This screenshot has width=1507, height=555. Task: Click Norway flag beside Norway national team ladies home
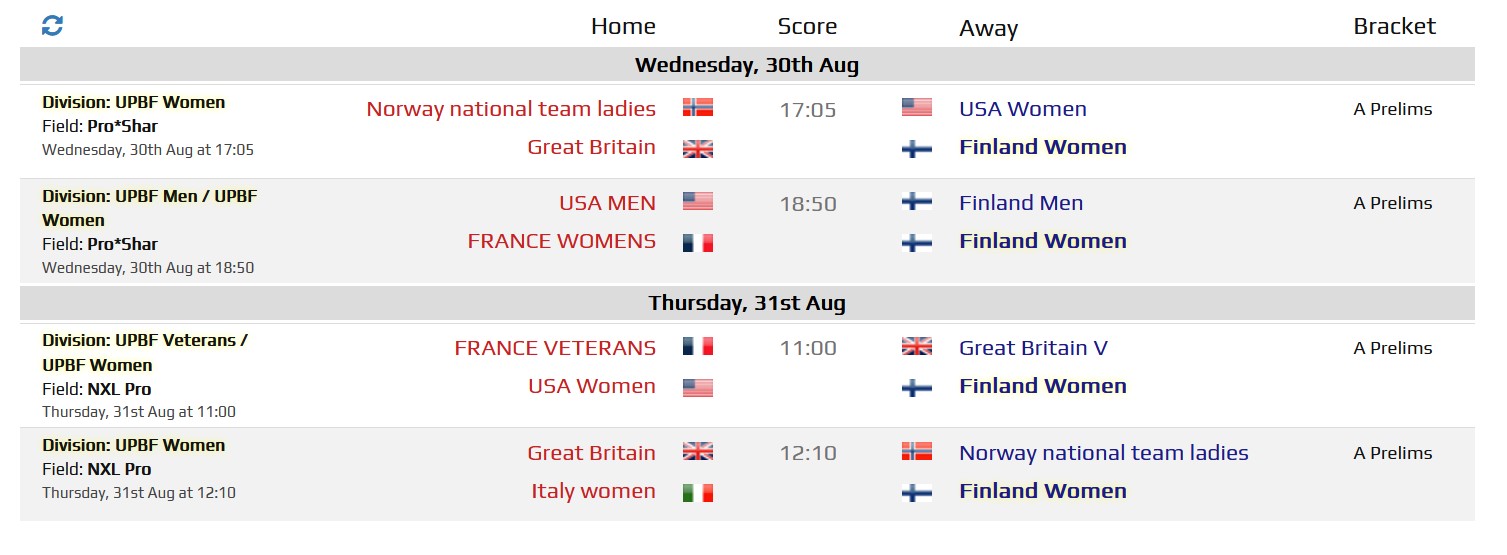click(698, 108)
